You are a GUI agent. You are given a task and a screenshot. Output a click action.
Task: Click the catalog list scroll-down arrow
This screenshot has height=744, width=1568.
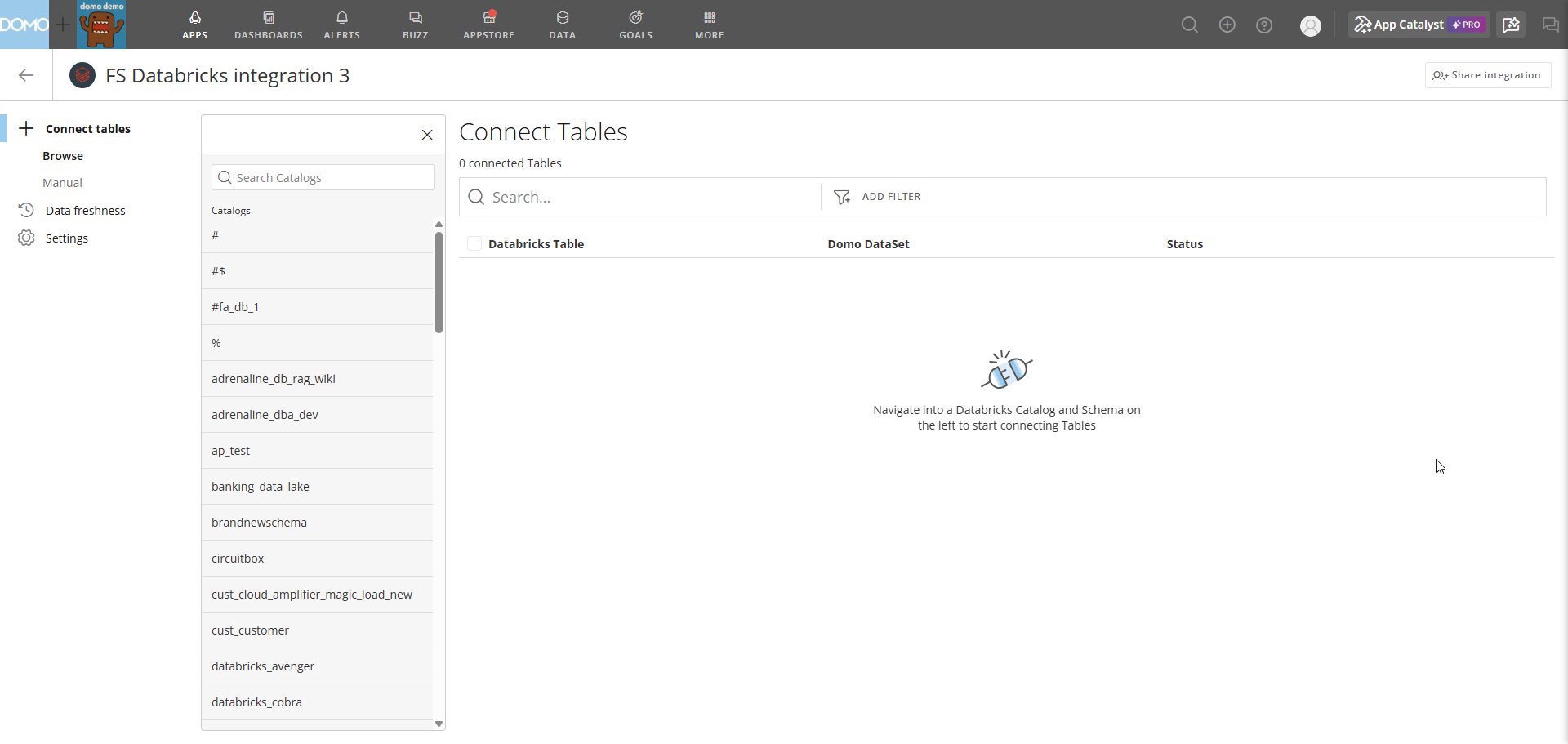click(439, 724)
